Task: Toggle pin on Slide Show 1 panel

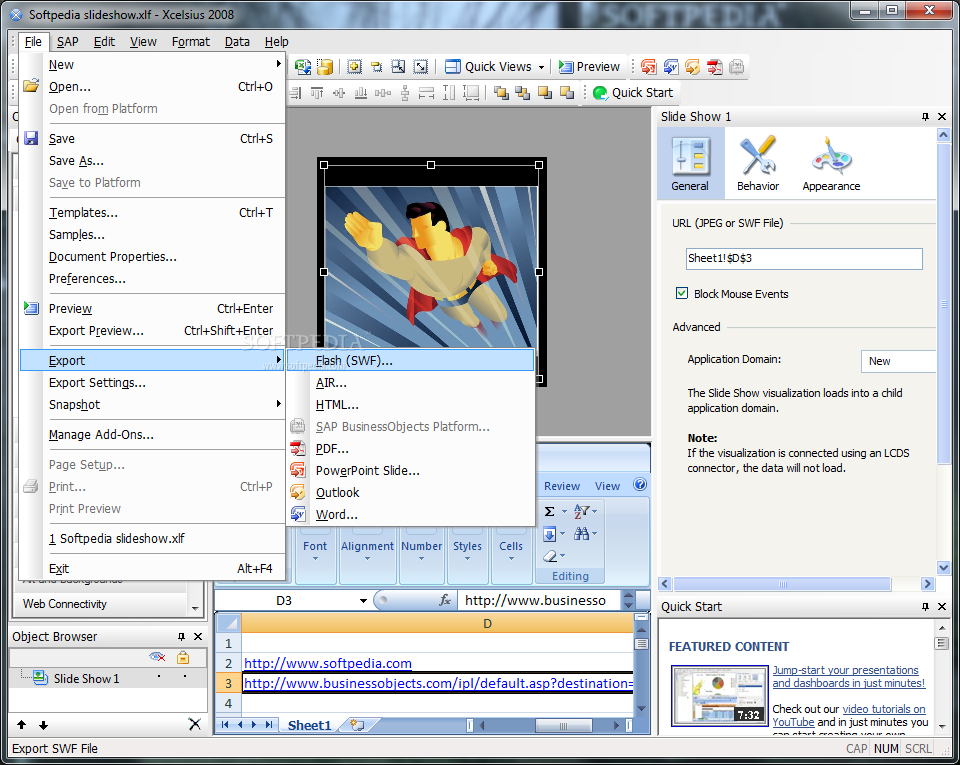Action: click(x=925, y=116)
